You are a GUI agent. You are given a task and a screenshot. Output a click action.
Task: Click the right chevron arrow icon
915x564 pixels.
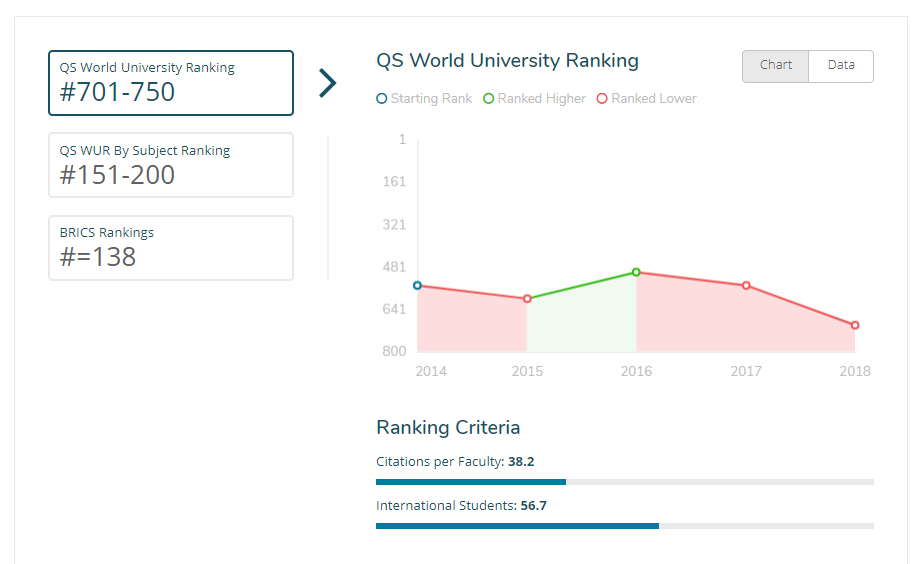click(x=327, y=83)
